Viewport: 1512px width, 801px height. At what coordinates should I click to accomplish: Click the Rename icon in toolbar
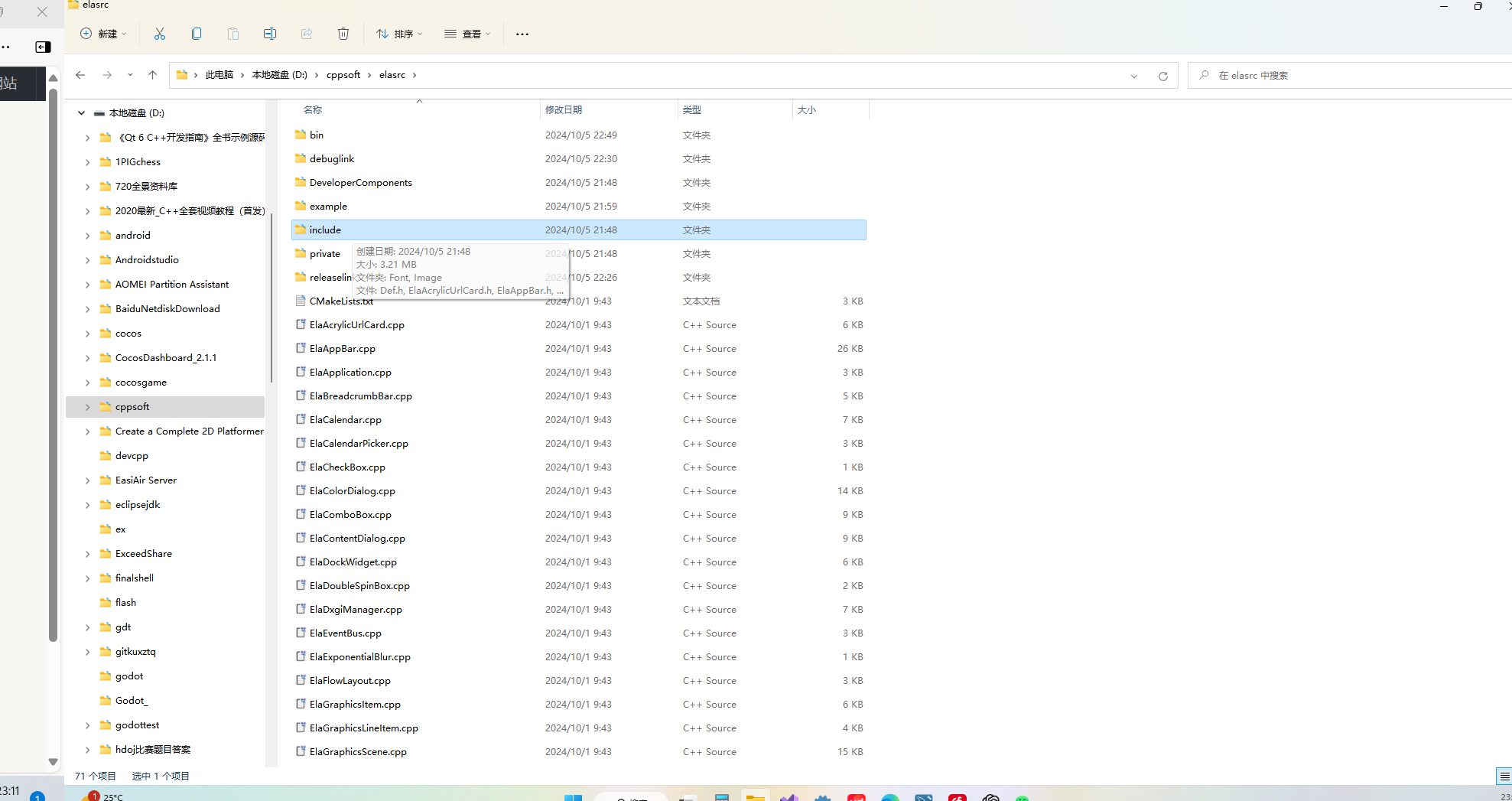(x=270, y=34)
